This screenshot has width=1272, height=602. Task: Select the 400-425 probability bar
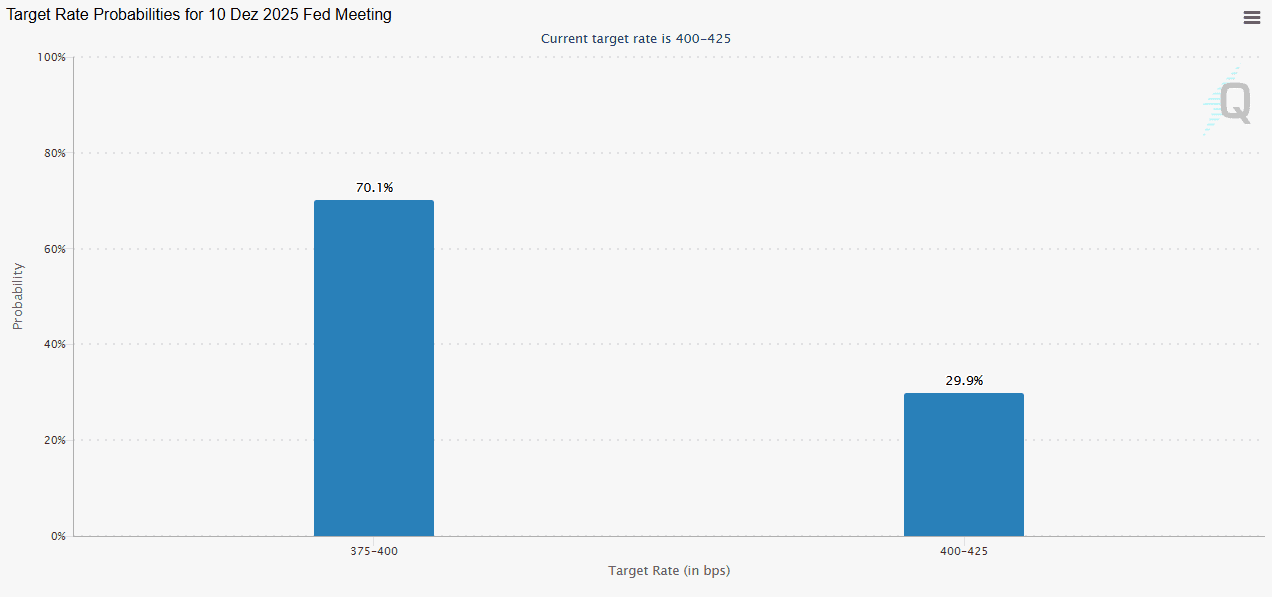pos(963,464)
